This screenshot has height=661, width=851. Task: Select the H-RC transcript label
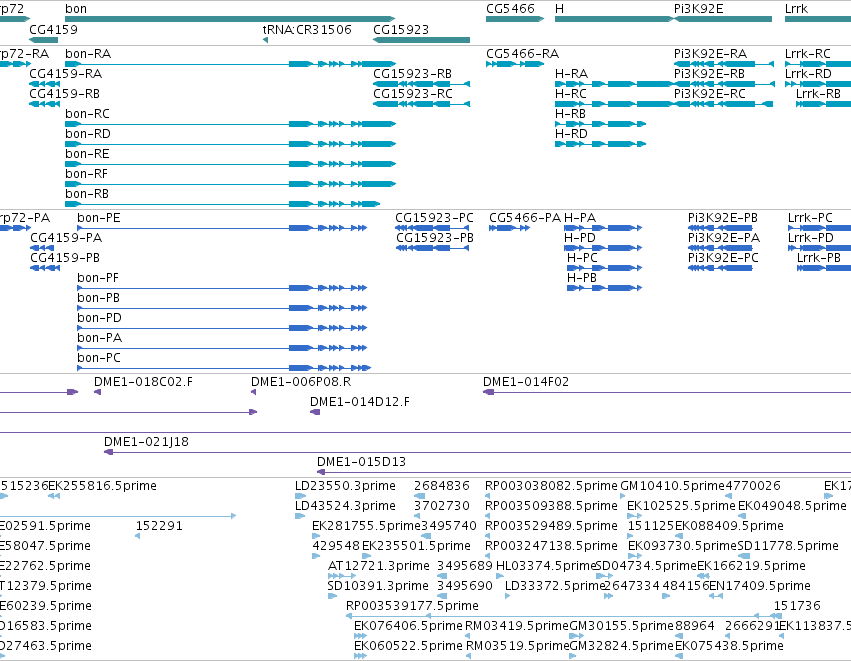coord(571,94)
